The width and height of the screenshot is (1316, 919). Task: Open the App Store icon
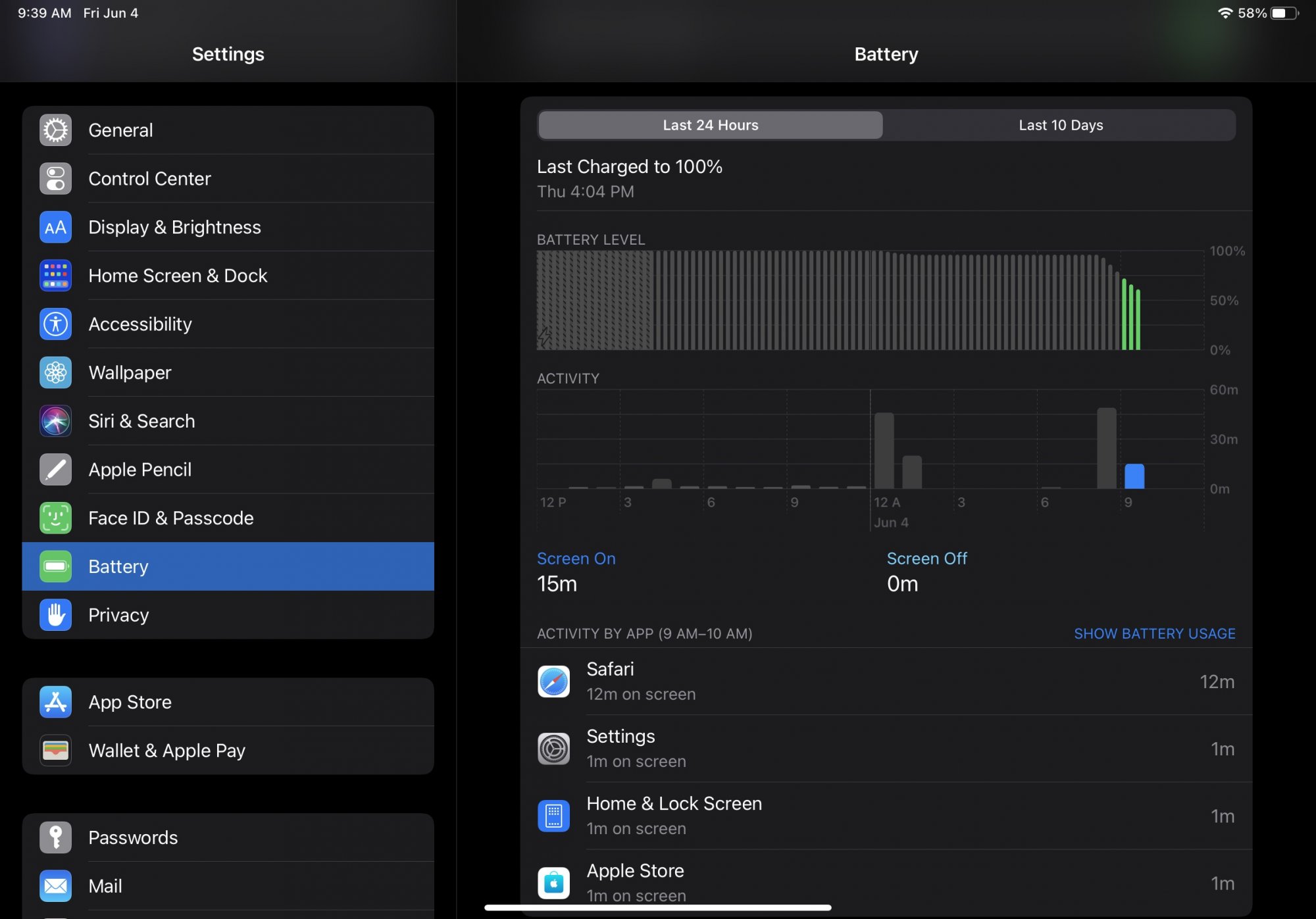pyautogui.click(x=55, y=702)
